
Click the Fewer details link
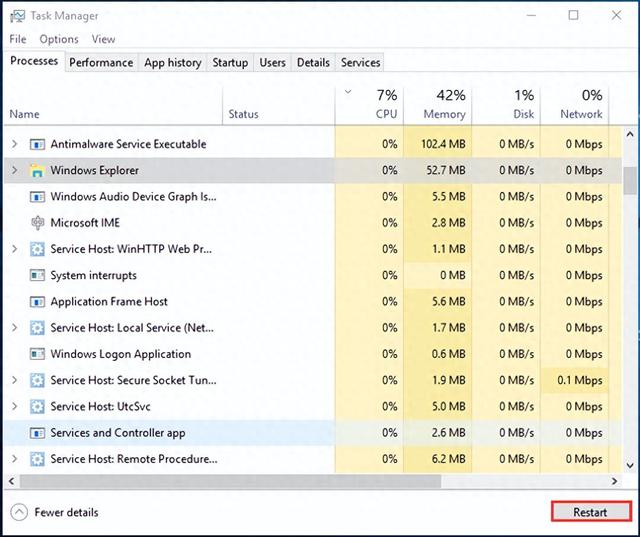click(66, 512)
